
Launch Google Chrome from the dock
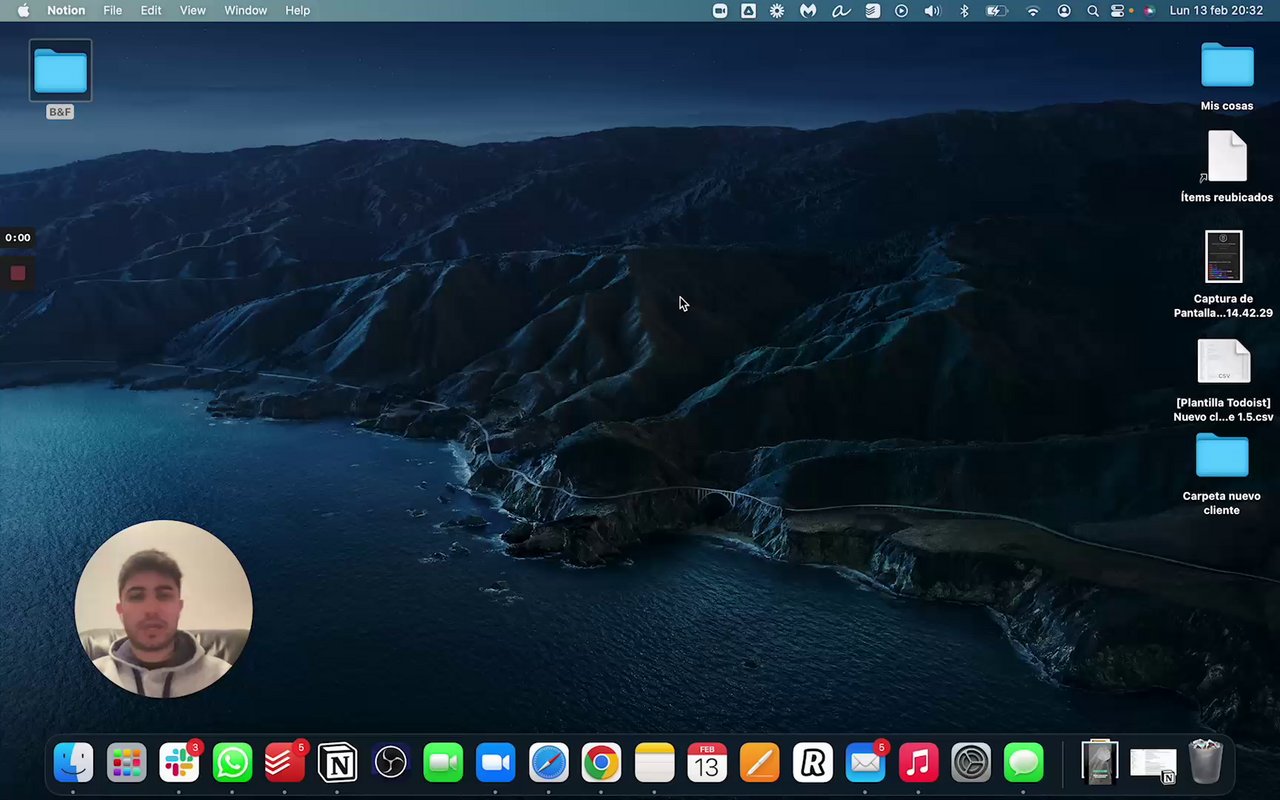tap(601, 764)
